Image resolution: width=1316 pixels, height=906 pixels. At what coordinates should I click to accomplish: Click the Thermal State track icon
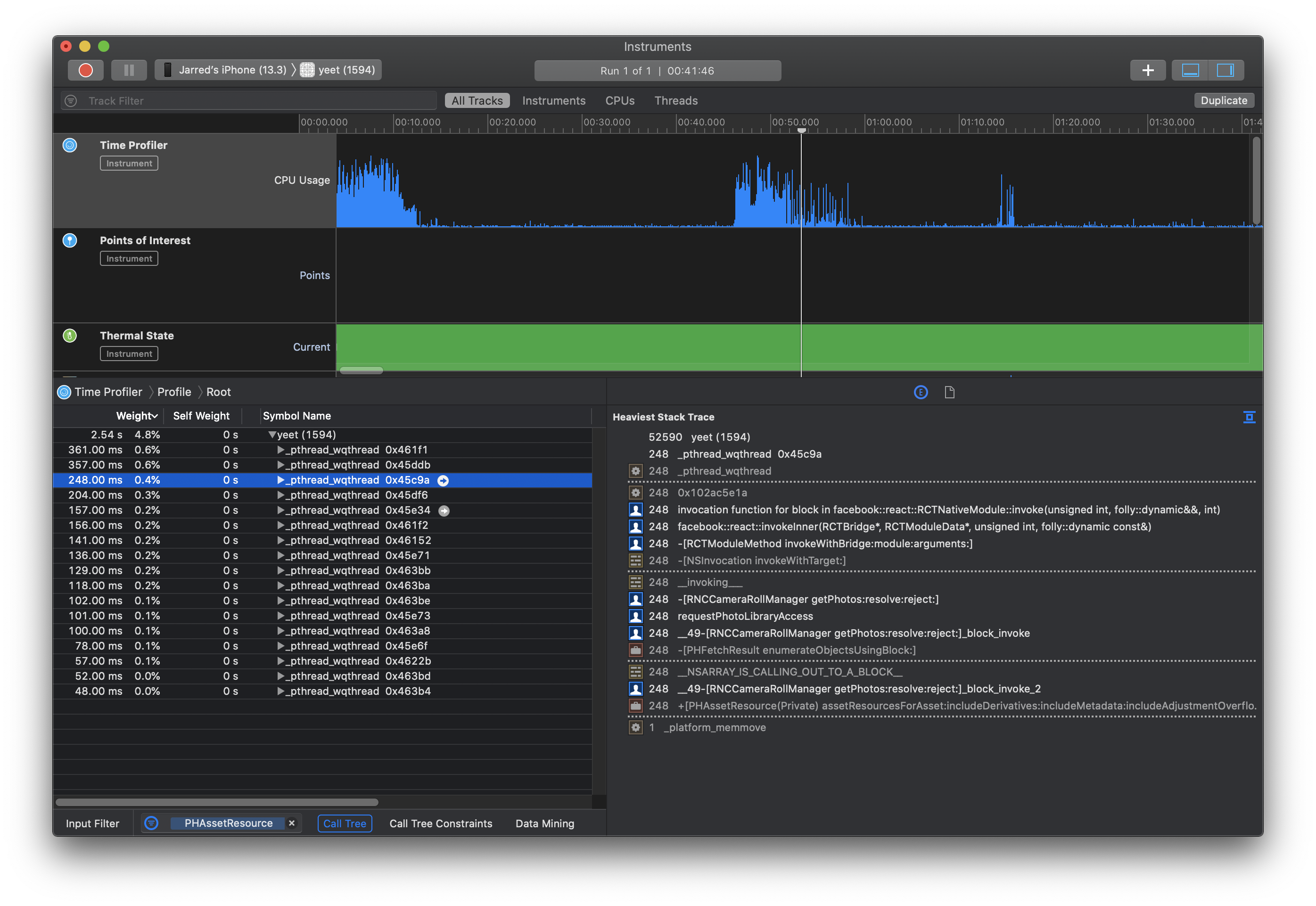tap(70, 336)
